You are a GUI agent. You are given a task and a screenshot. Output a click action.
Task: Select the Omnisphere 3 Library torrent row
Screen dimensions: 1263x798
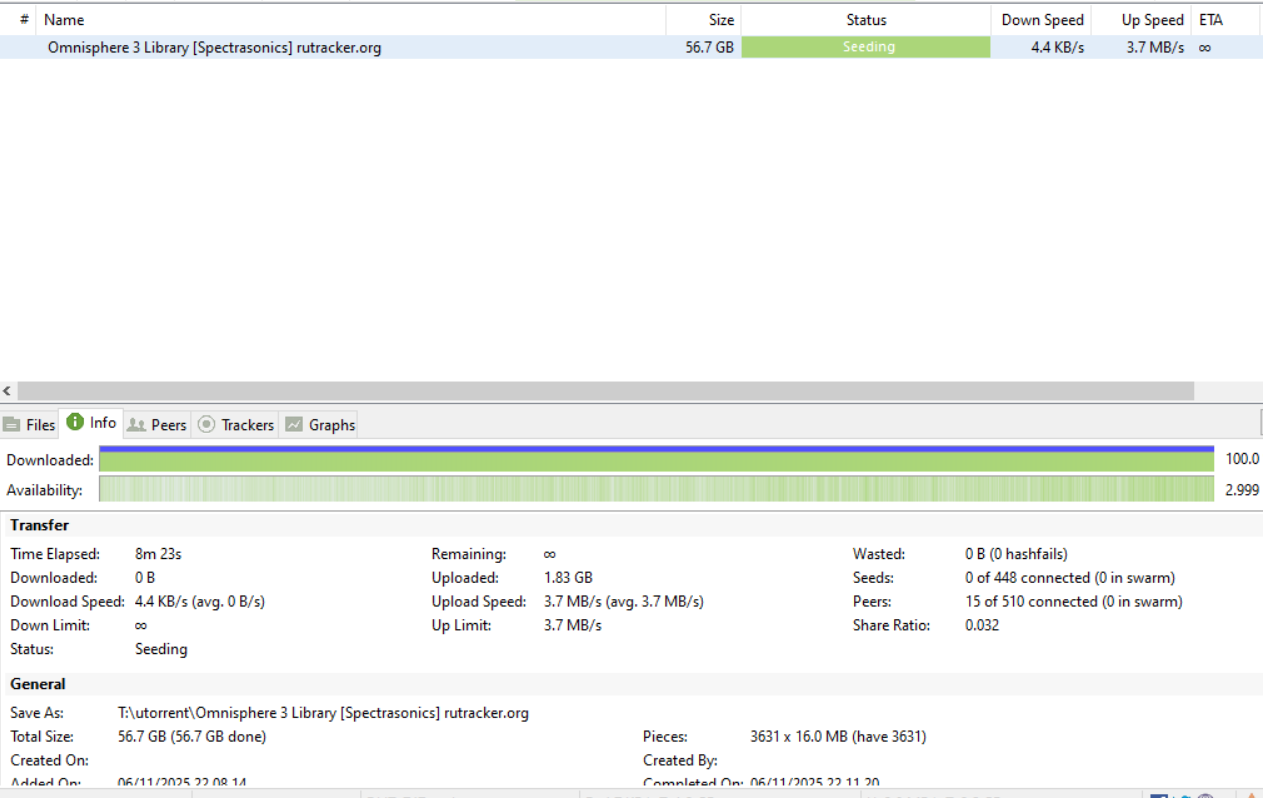click(214, 47)
